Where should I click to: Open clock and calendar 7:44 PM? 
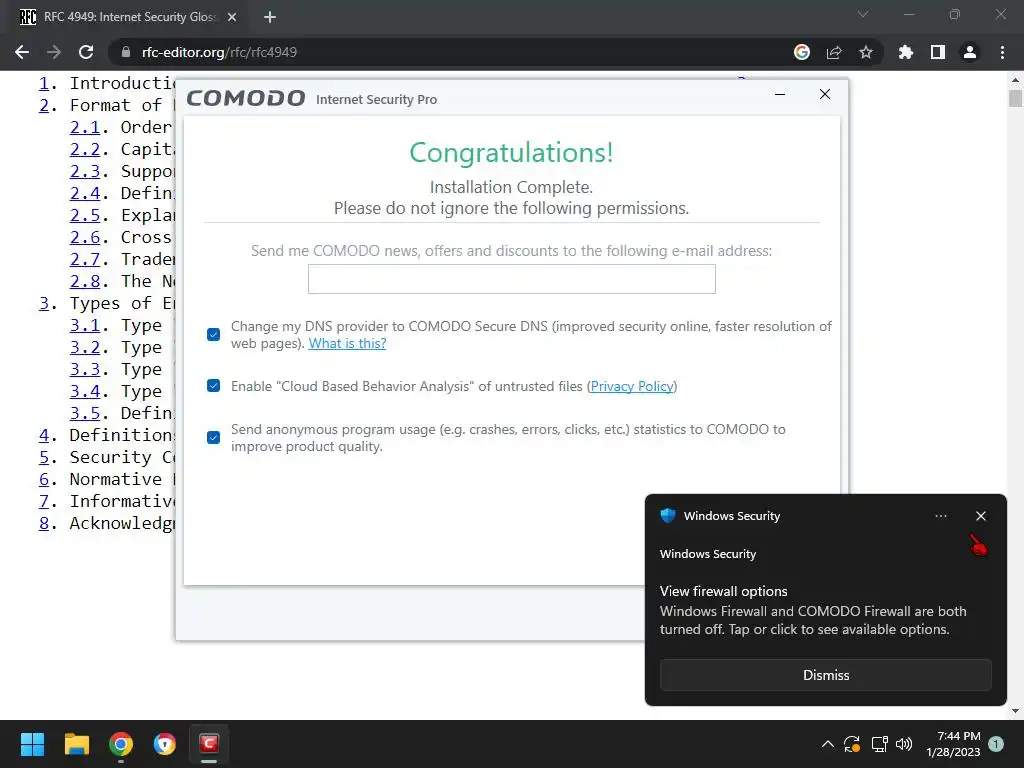pyautogui.click(x=953, y=744)
